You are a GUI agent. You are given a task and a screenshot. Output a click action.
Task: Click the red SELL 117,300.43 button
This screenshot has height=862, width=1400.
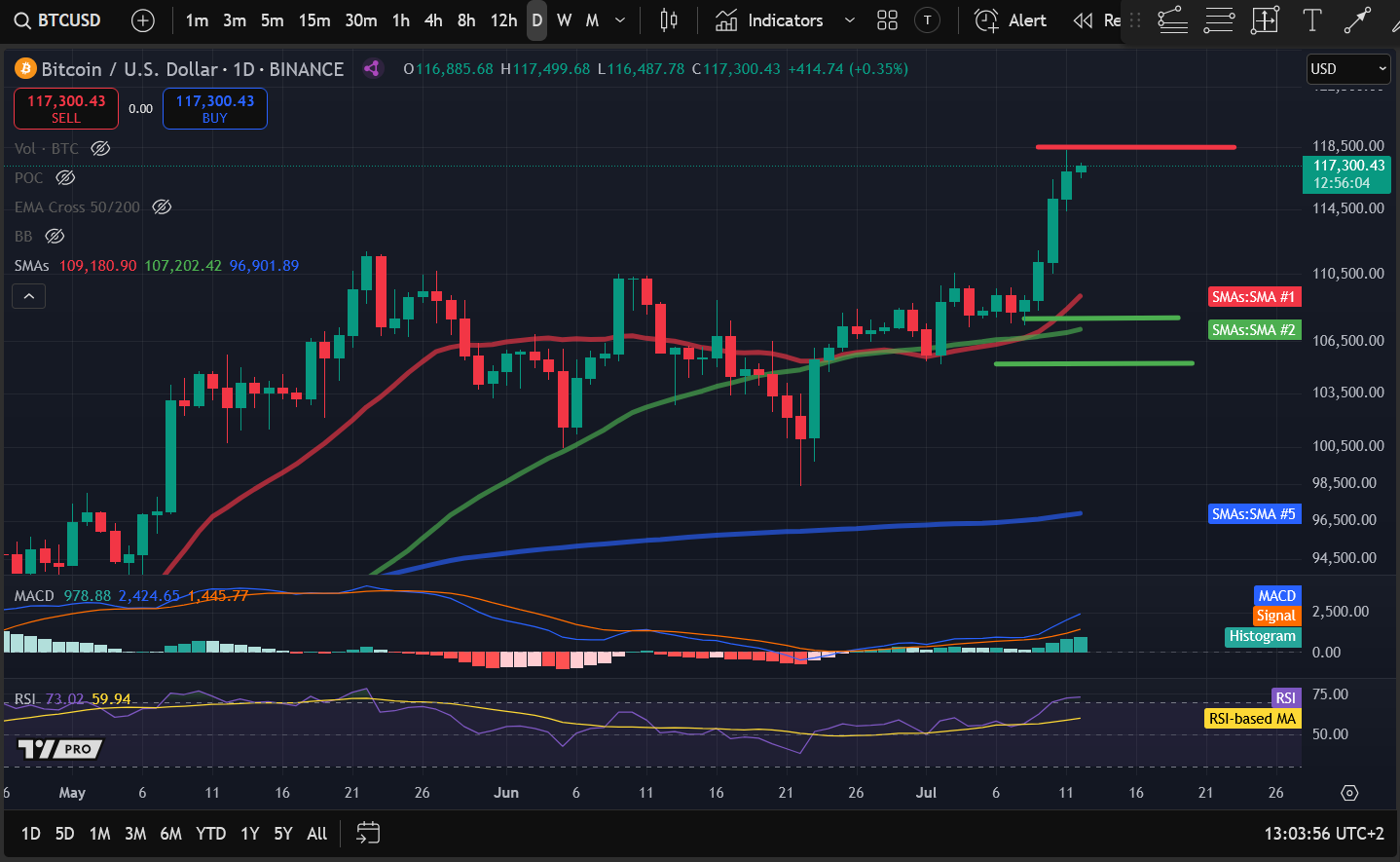coord(66,108)
